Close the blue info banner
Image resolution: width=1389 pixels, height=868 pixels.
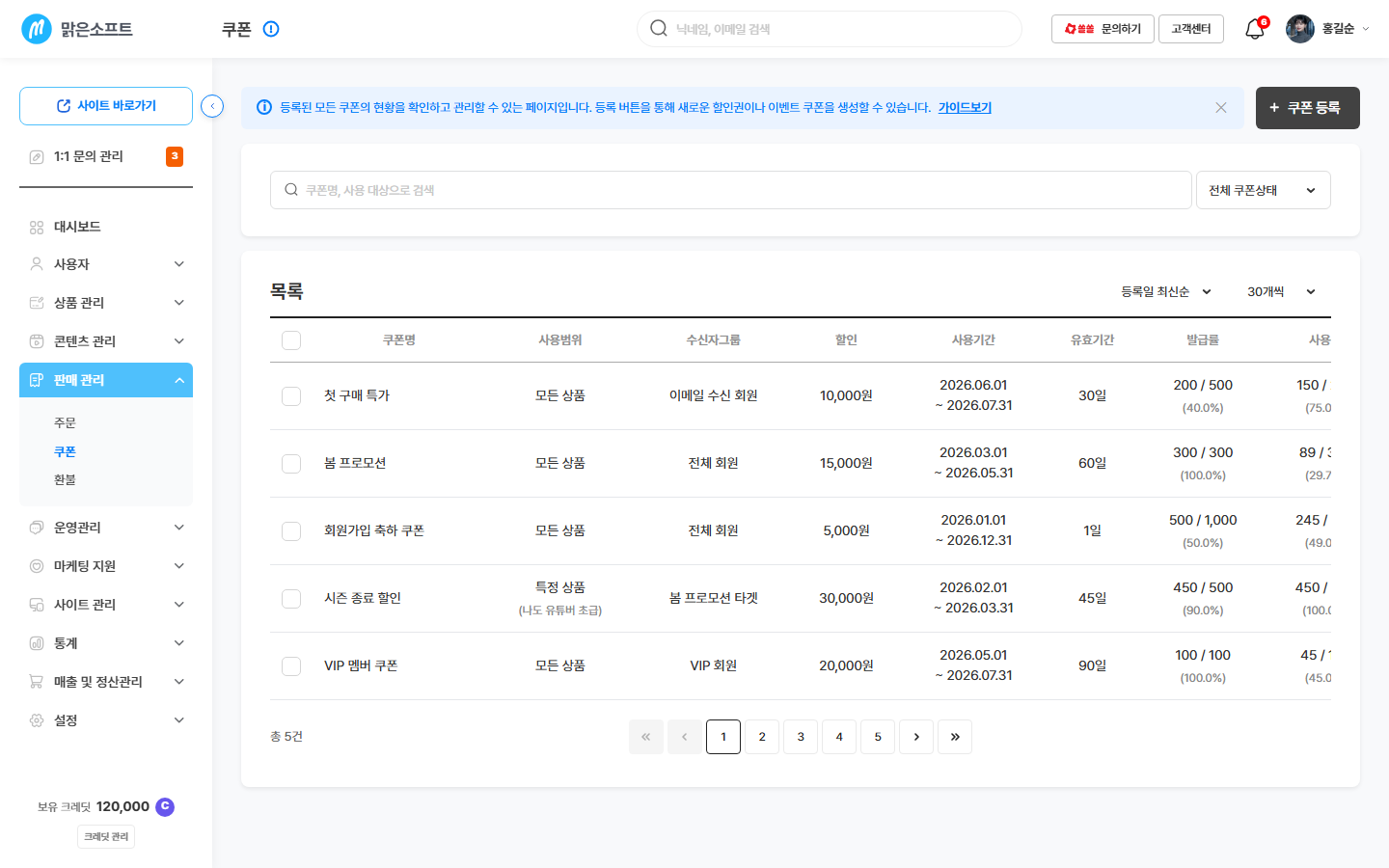(1221, 108)
